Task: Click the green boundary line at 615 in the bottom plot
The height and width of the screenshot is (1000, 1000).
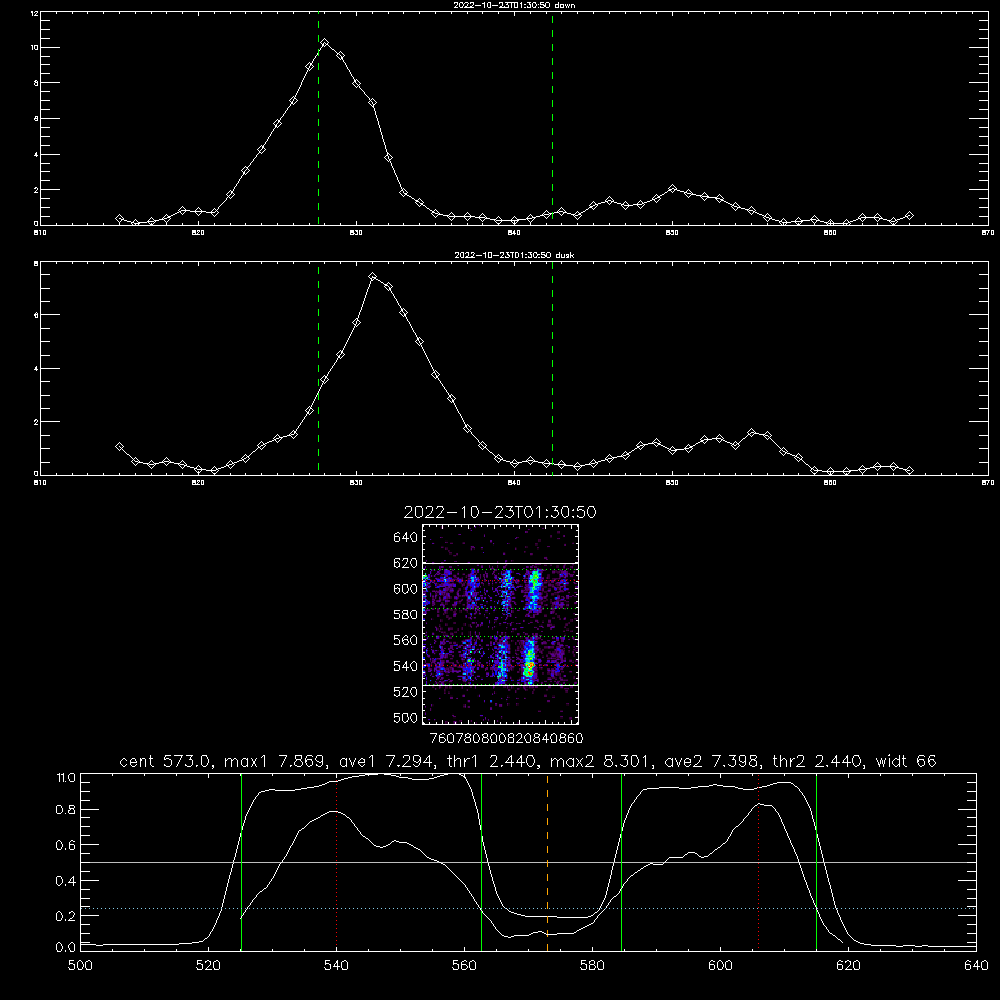Action: [816, 862]
